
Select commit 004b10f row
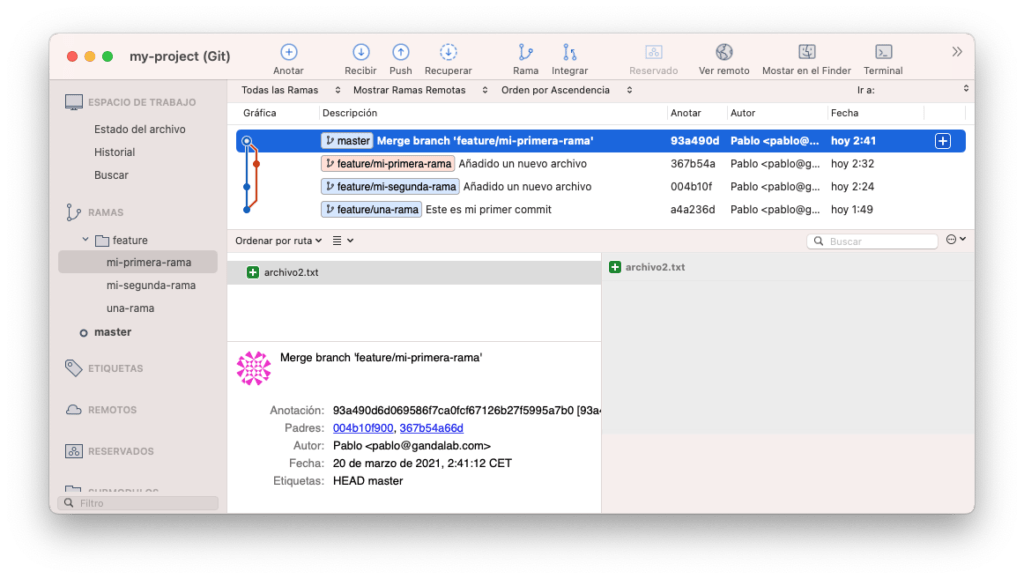pyautogui.click(x=601, y=187)
